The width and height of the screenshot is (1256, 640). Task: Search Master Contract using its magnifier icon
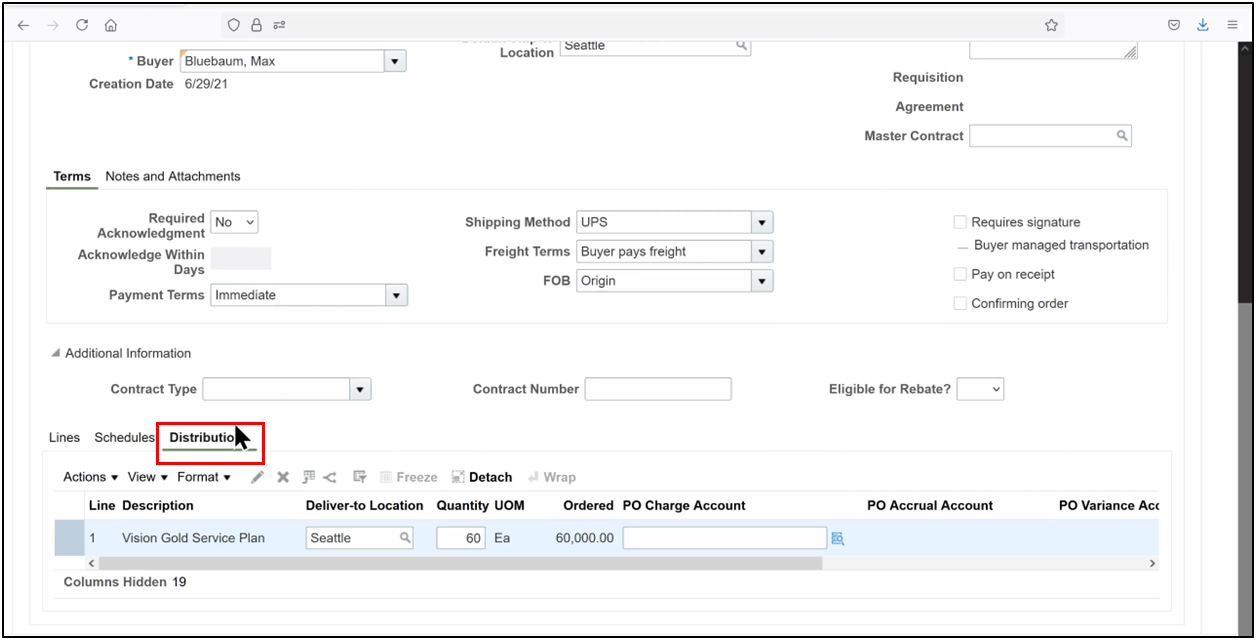point(1122,135)
